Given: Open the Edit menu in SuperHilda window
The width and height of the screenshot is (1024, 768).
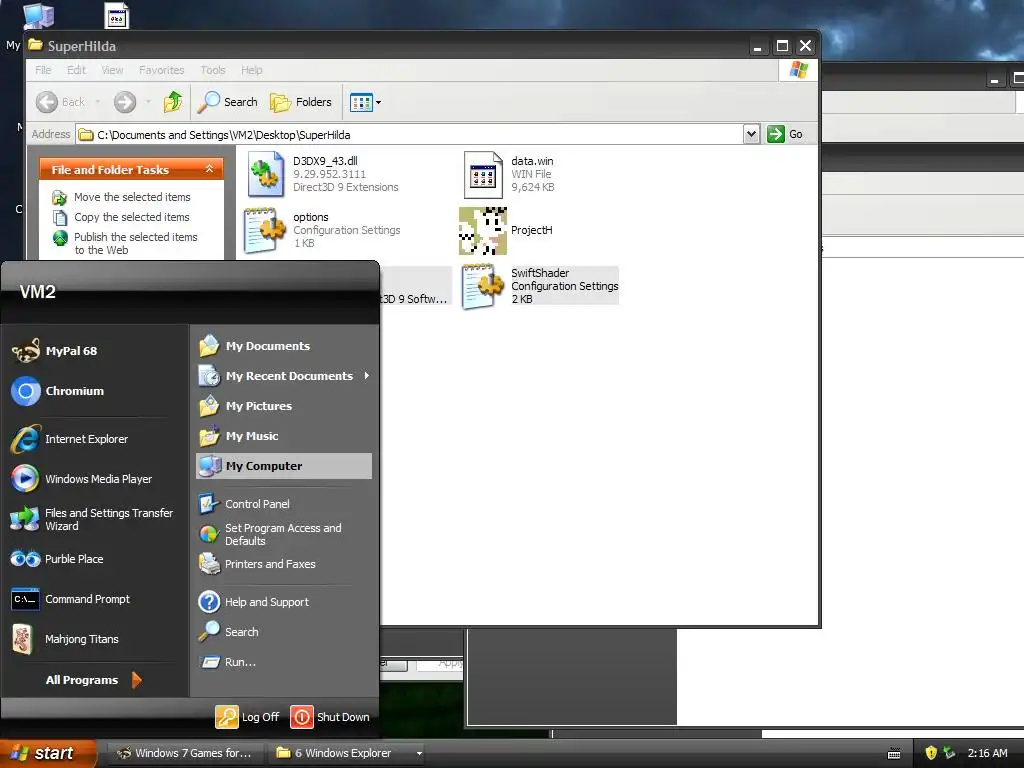Looking at the screenshot, I should pos(76,70).
